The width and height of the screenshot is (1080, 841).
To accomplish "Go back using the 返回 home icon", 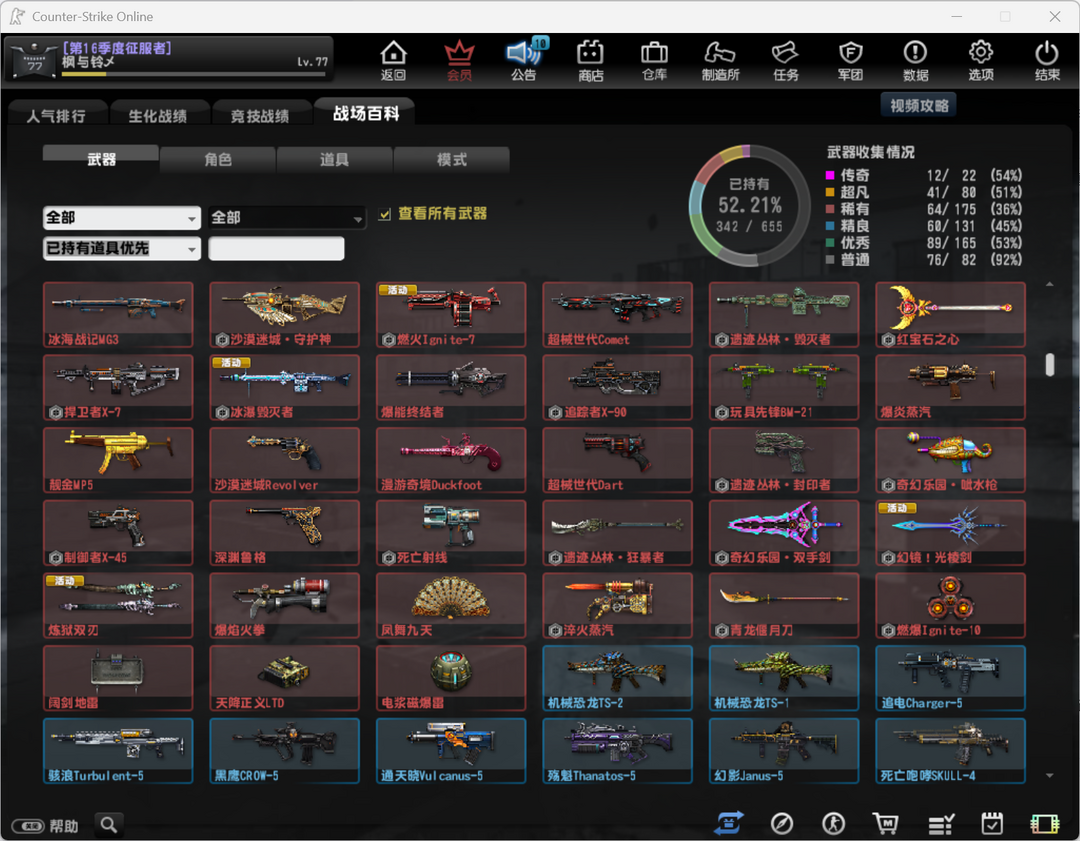I will [x=393, y=61].
